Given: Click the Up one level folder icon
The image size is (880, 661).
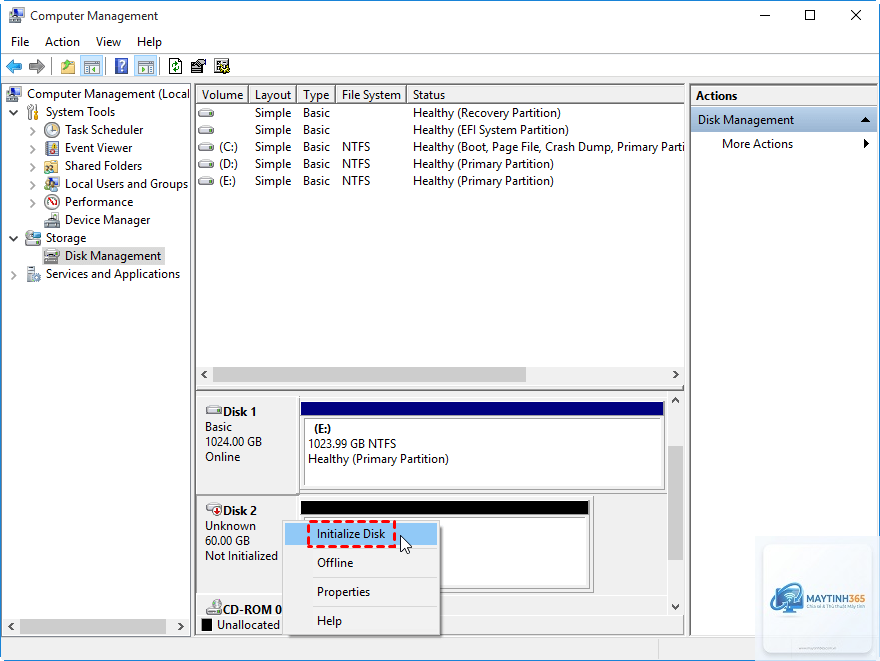Looking at the screenshot, I should [67, 67].
